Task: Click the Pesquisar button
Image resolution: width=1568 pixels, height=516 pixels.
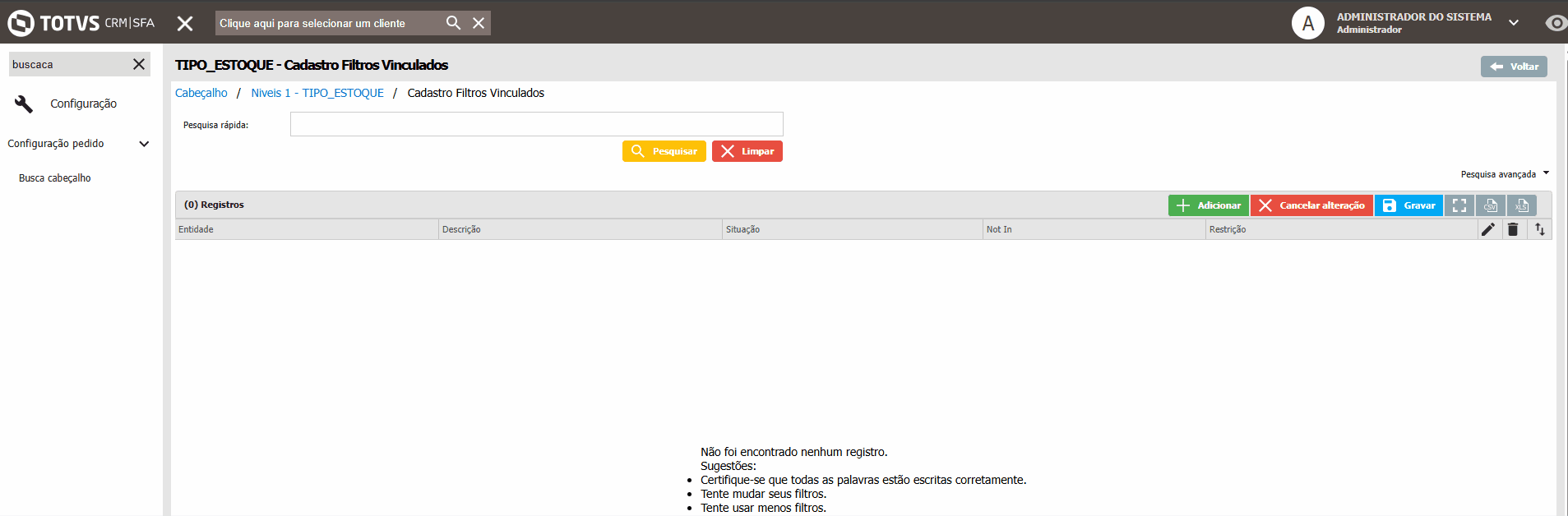Action: [664, 151]
